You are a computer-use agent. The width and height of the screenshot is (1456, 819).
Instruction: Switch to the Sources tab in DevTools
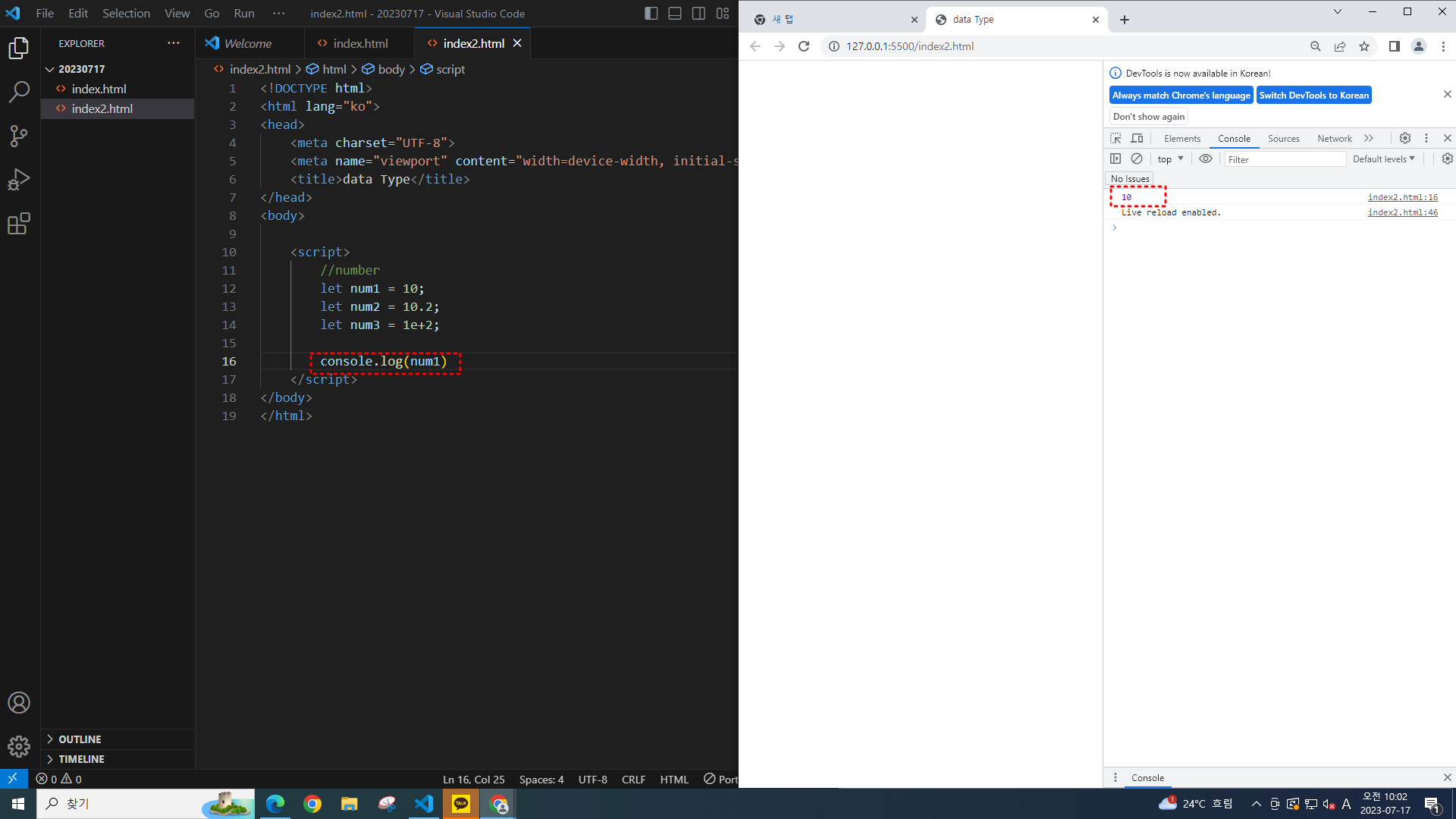click(1283, 138)
